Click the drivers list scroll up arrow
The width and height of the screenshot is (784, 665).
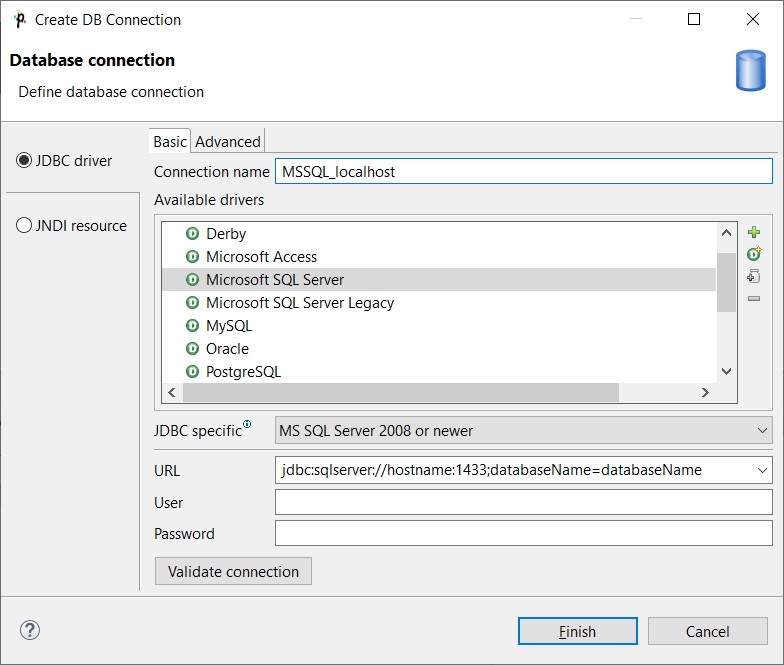[x=726, y=232]
